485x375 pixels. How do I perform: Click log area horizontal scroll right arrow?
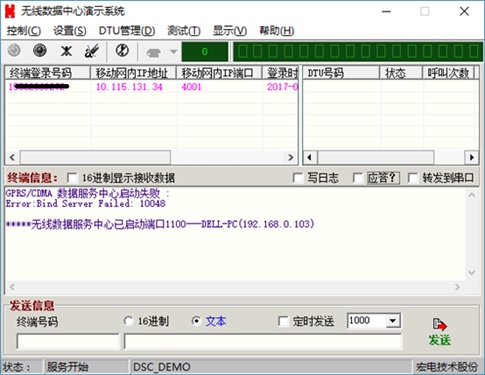point(458,287)
